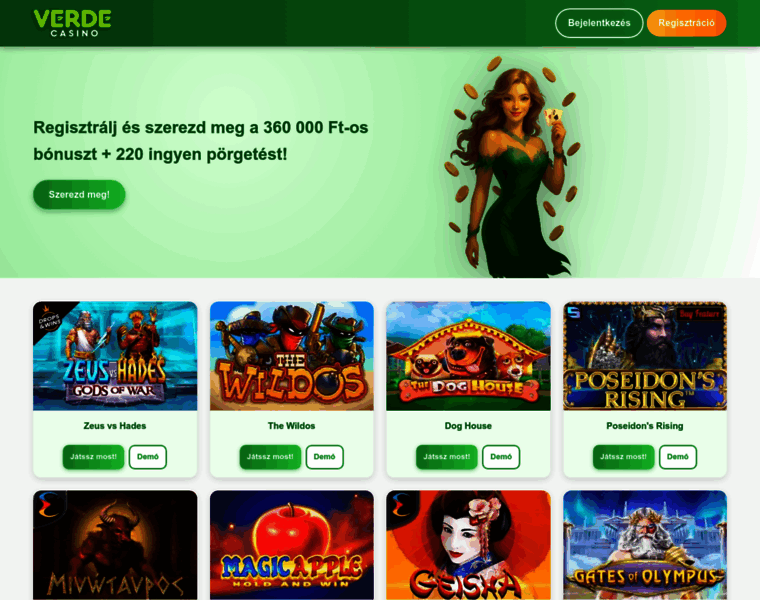Open the Zeus vs Hades game thumbnail
Screen dimensions: 760x600
click(x=115, y=356)
